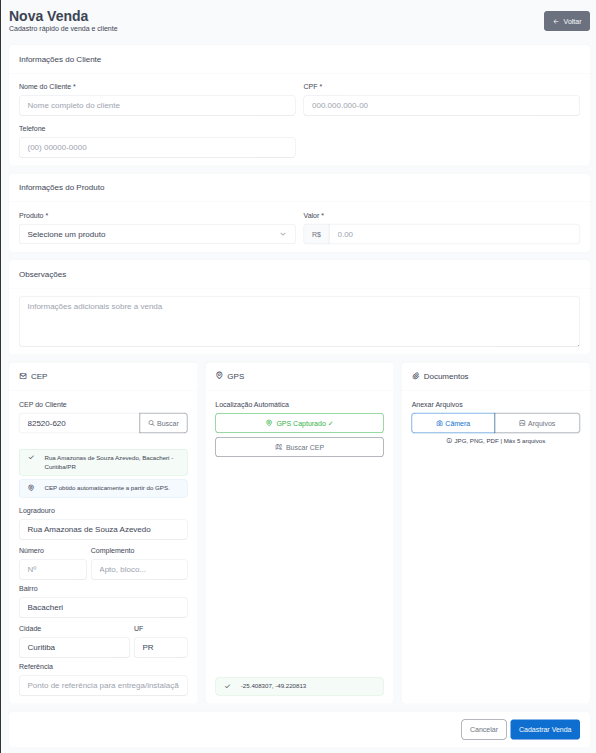Viewport: 596px width, 753px height.
Task: Click the paperclip icon next to Documentos
Action: tap(416, 376)
